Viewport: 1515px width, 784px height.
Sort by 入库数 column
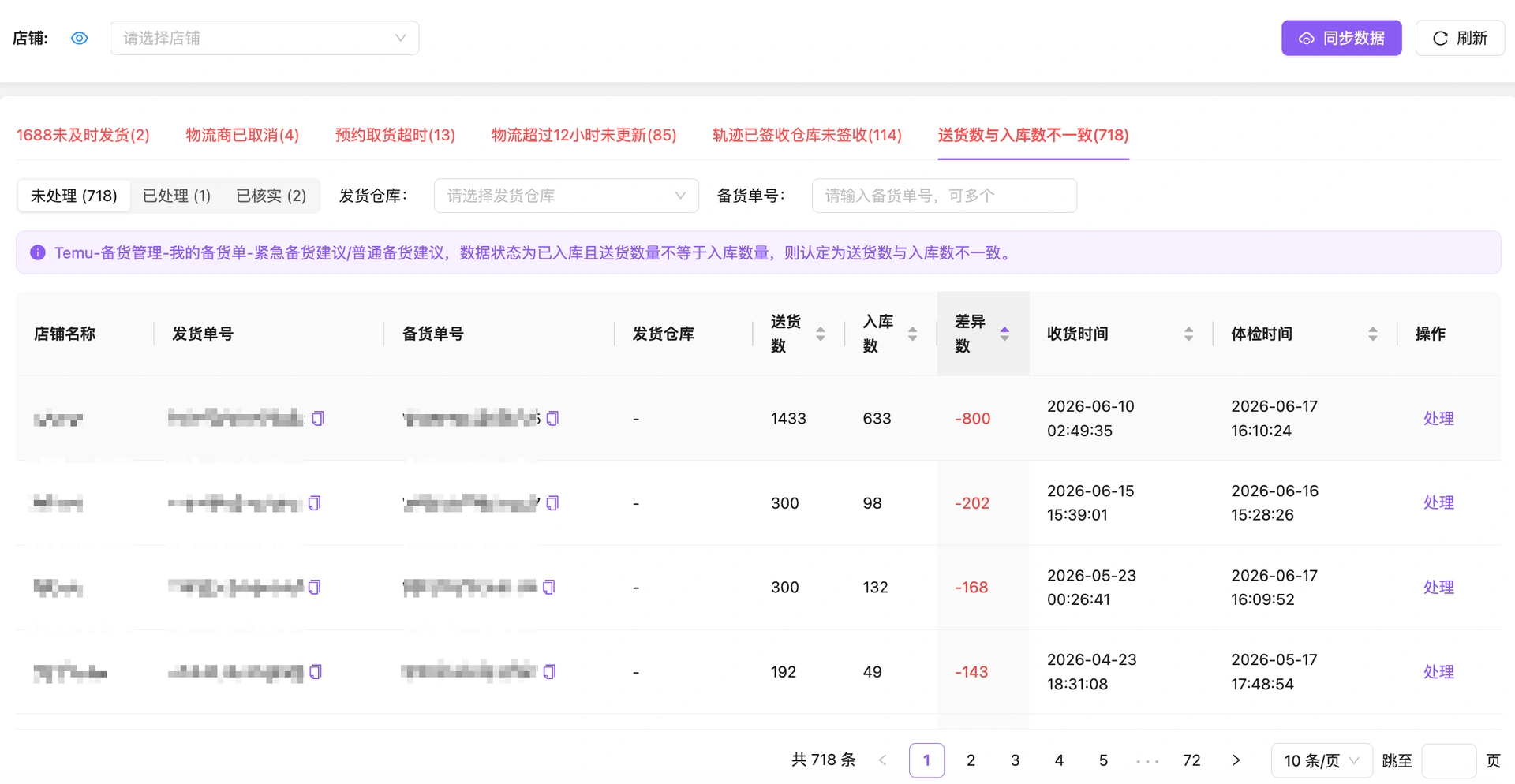click(912, 334)
